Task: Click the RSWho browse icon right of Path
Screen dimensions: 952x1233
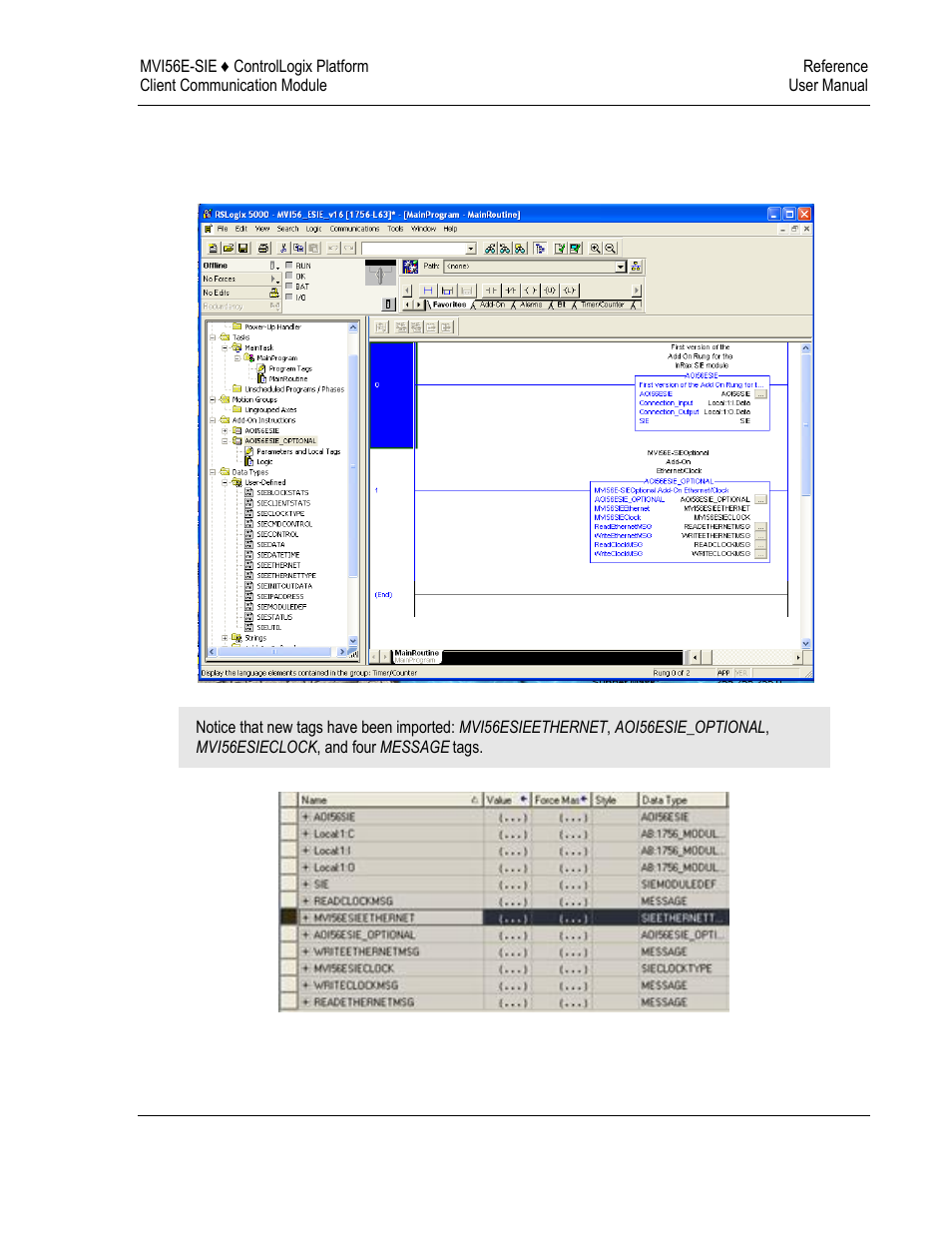Action: coord(636,267)
